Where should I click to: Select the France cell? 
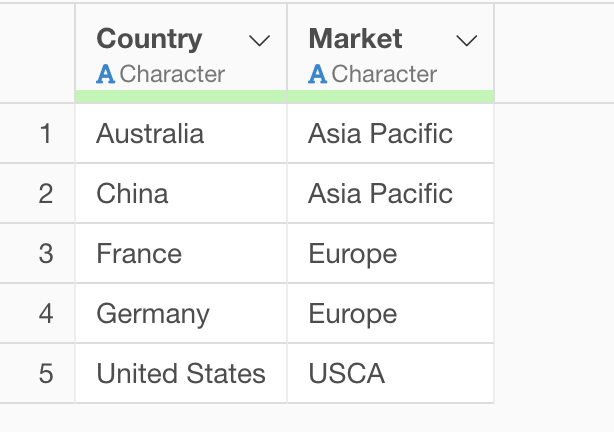tap(139, 254)
